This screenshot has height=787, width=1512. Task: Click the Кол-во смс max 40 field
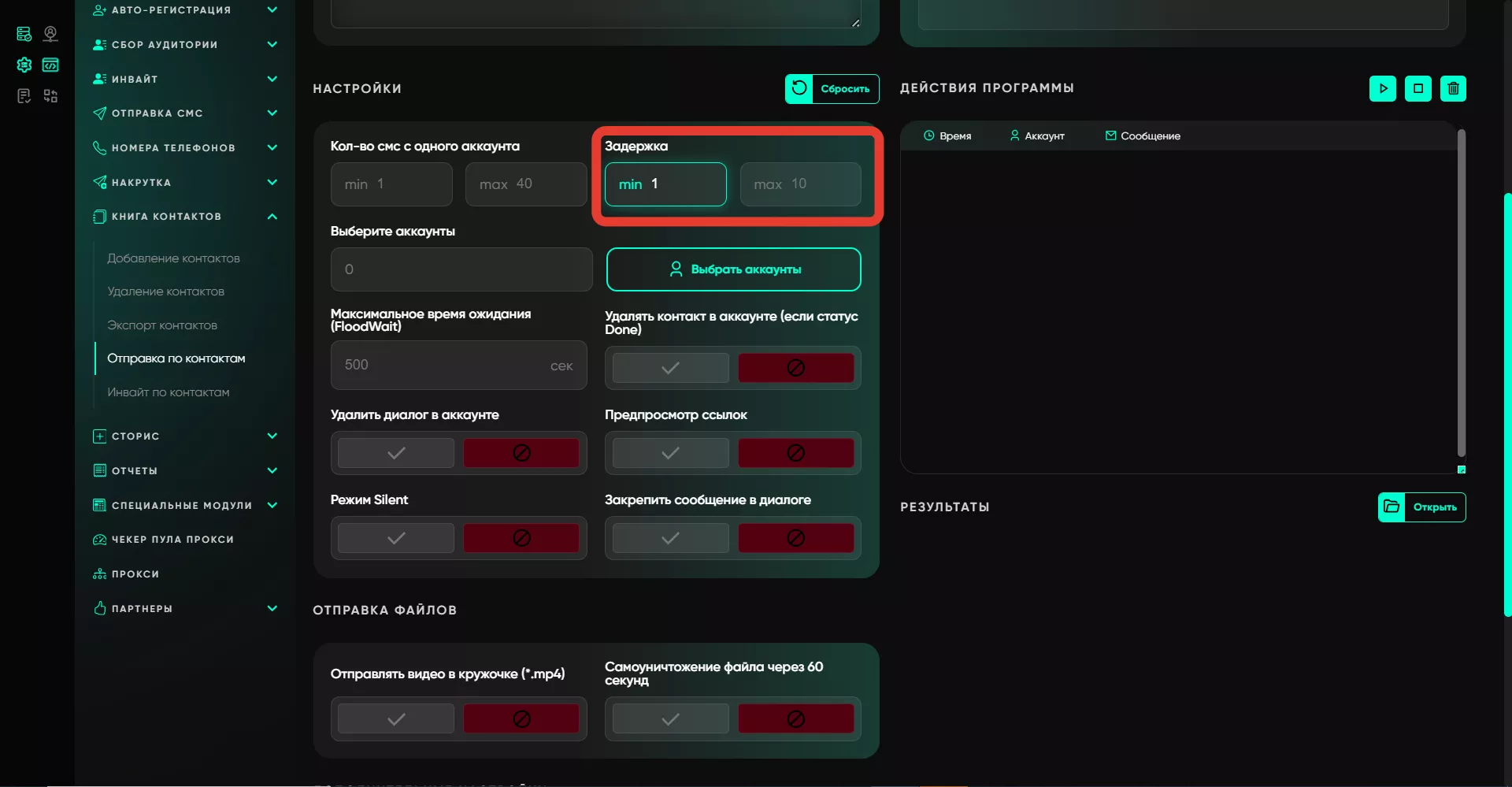[525, 184]
